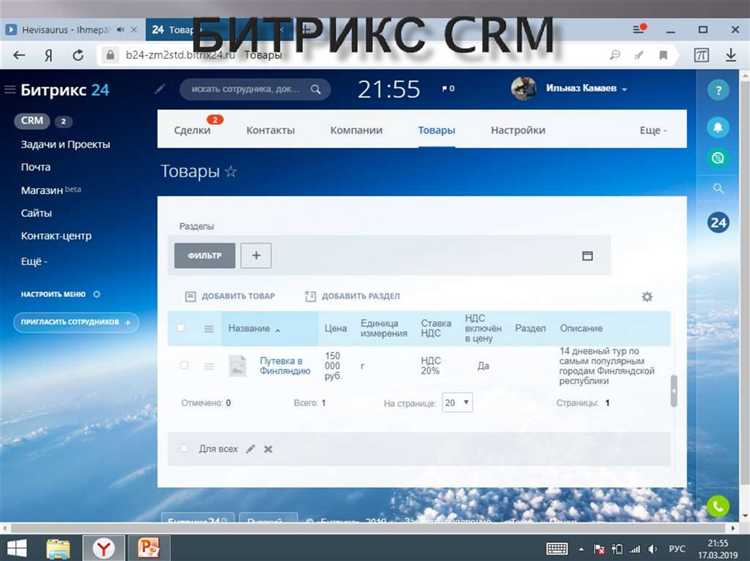Show hidden system tray icons arrow
The image size is (750, 561).
pos(581,550)
